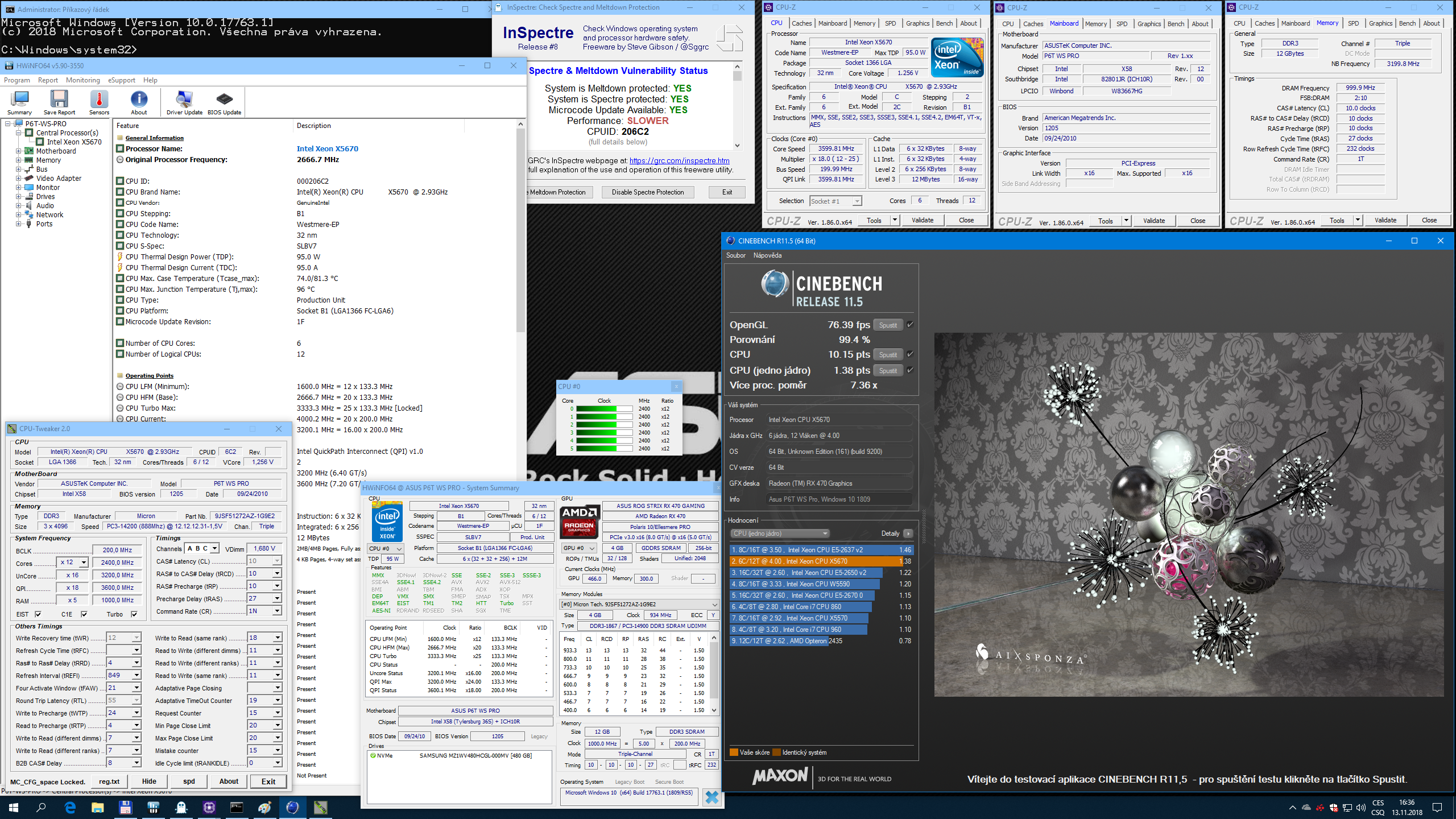The width and height of the screenshot is (1456, 819).
Task: Click memory timings table scrollbar in System Summary
Action: pos(714,675)
